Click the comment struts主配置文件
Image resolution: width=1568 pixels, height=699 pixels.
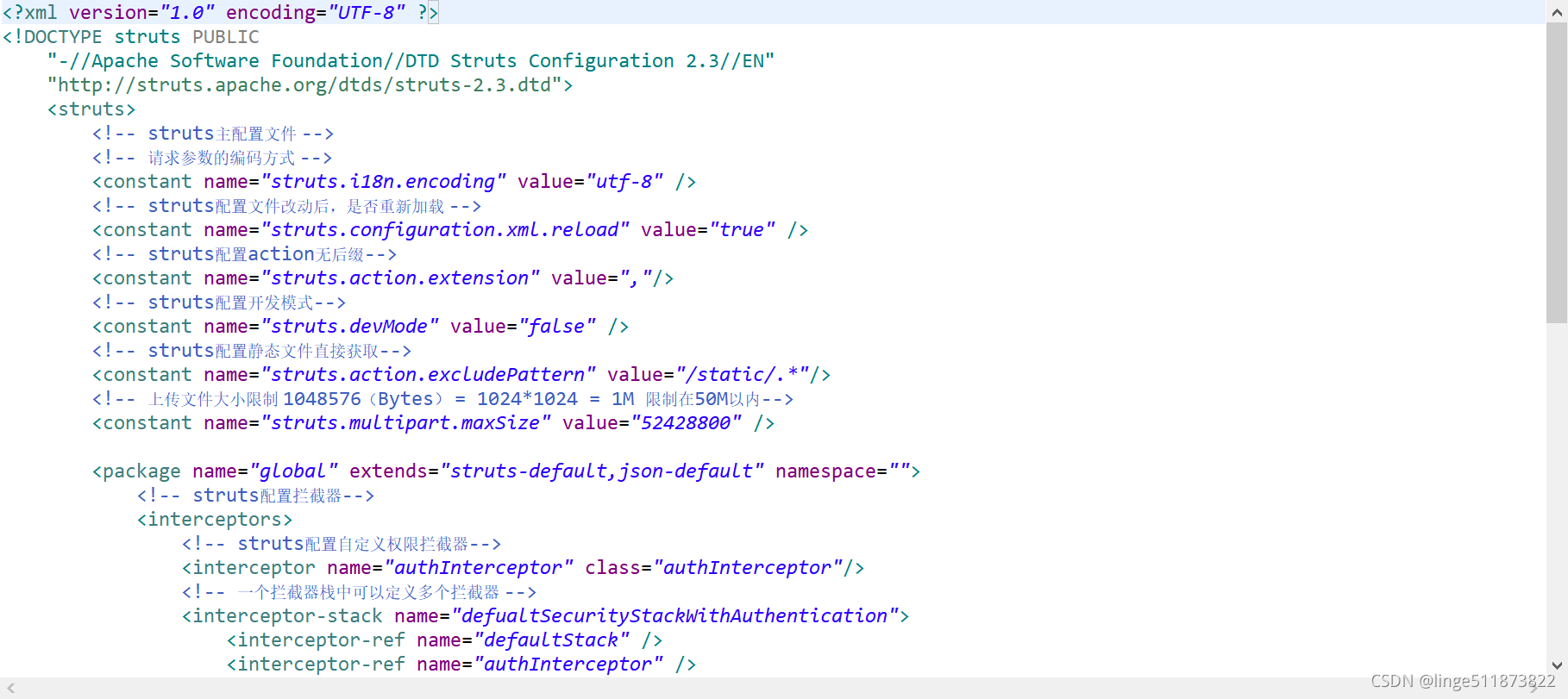pyautogui.click(x=212, y=134)
